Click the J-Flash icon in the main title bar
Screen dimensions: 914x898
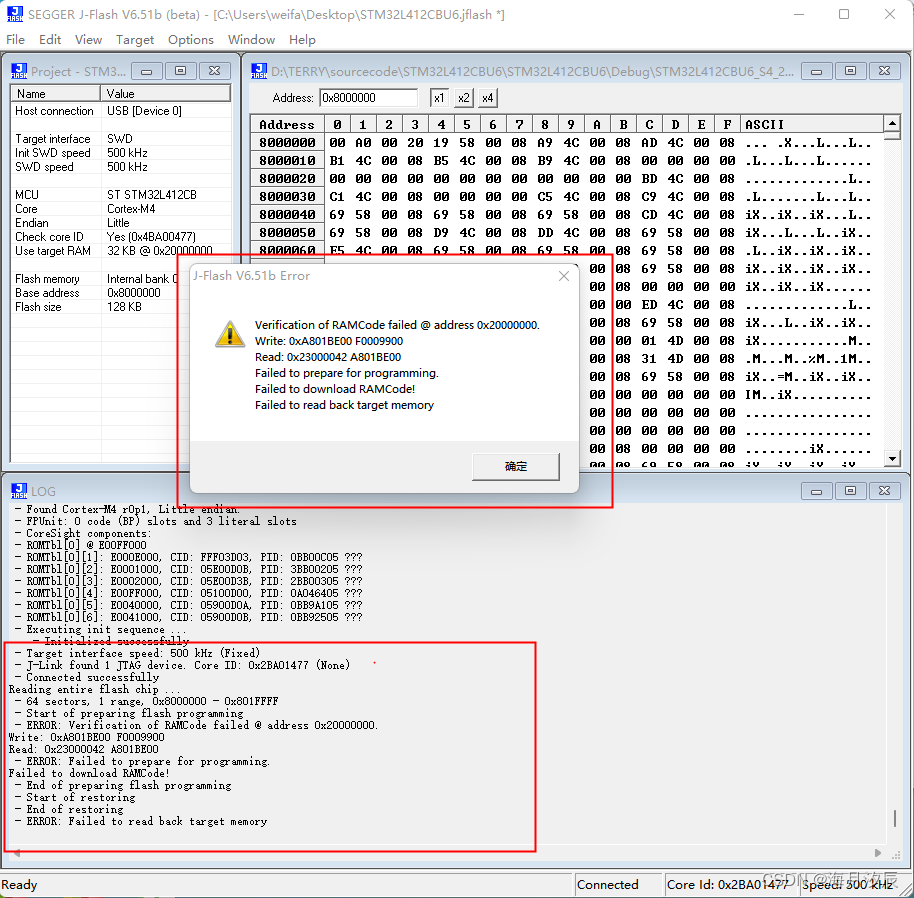pos(15,14)
